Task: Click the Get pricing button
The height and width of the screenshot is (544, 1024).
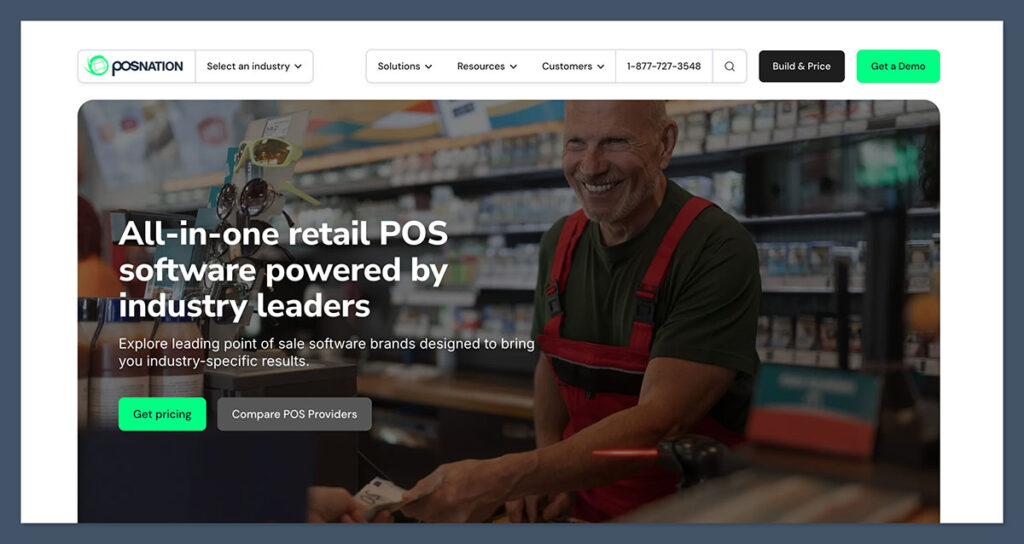Action: [162, 414]
